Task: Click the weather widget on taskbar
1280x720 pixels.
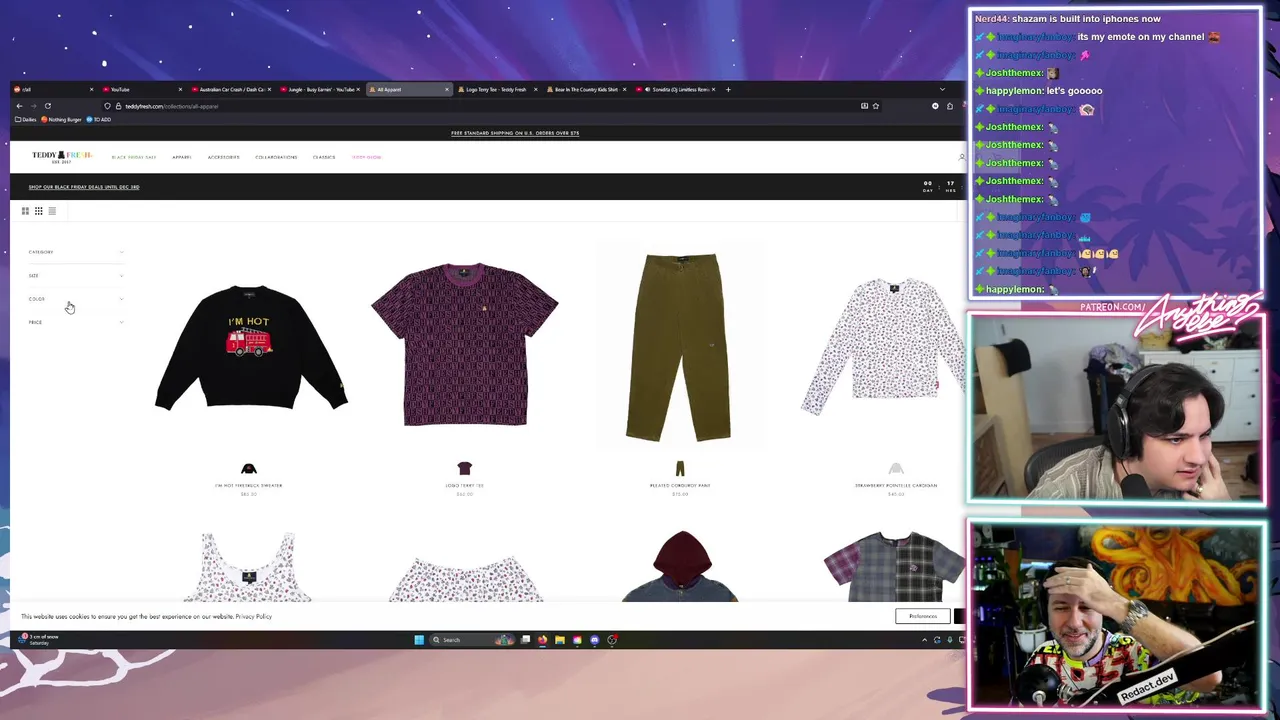Action: pos(40,640)
